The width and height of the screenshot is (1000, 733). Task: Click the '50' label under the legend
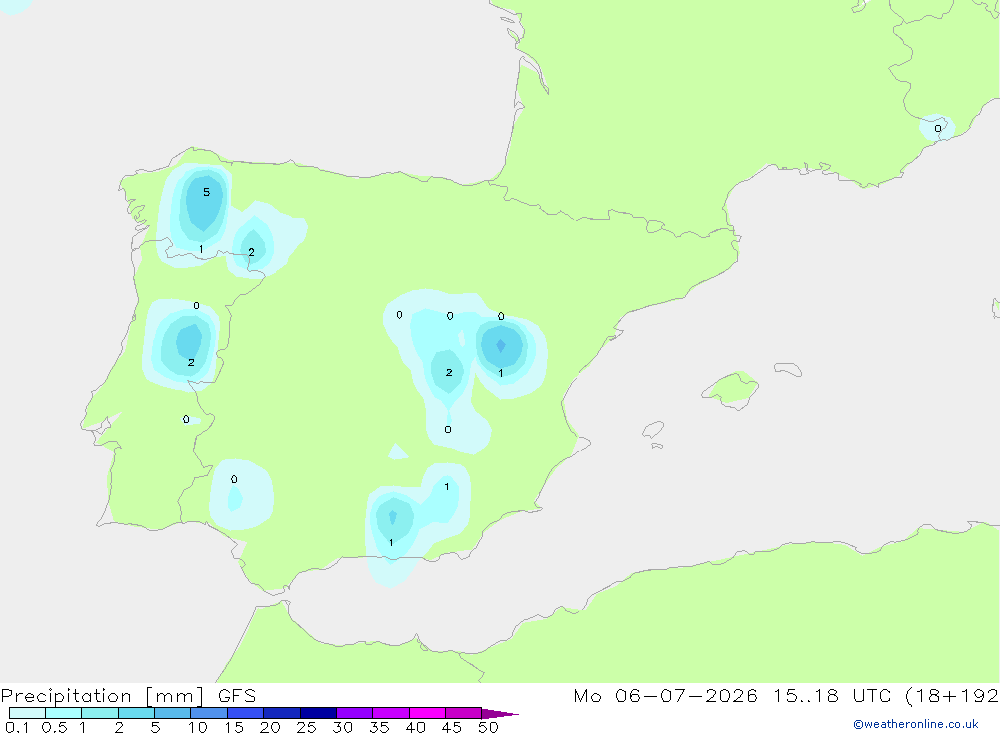(488, 727)
